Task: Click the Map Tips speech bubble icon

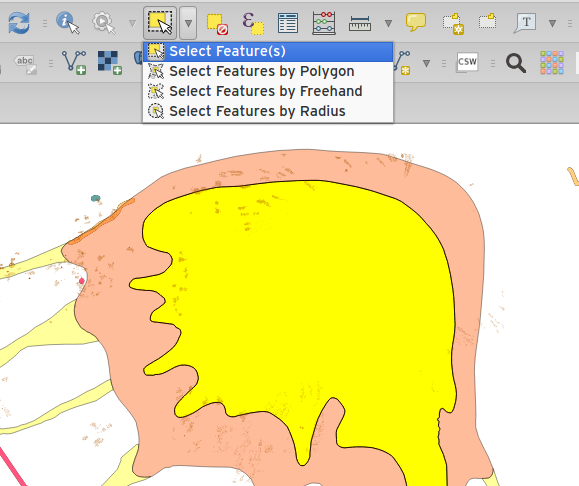Action: pyautogui.click(x=416, y=22)
